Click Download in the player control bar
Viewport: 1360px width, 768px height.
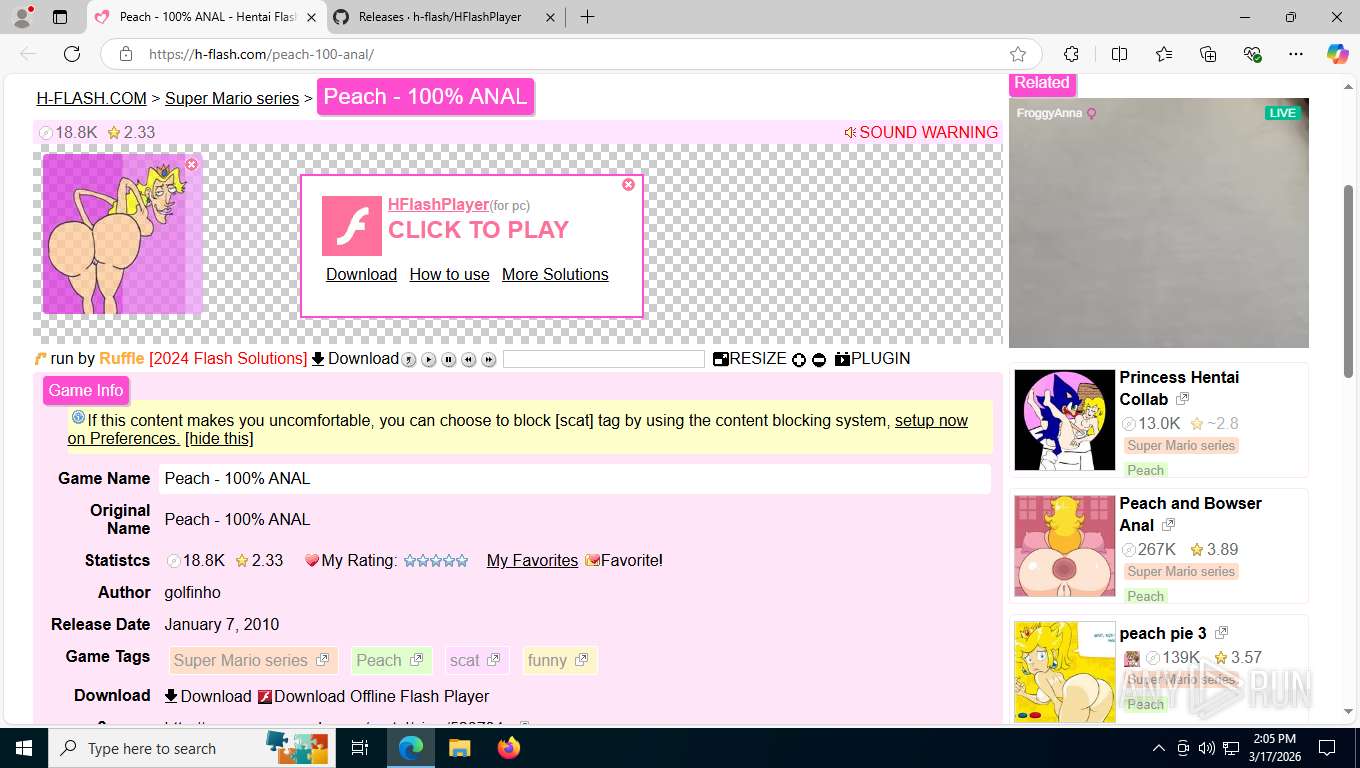[x=355, y=358]
